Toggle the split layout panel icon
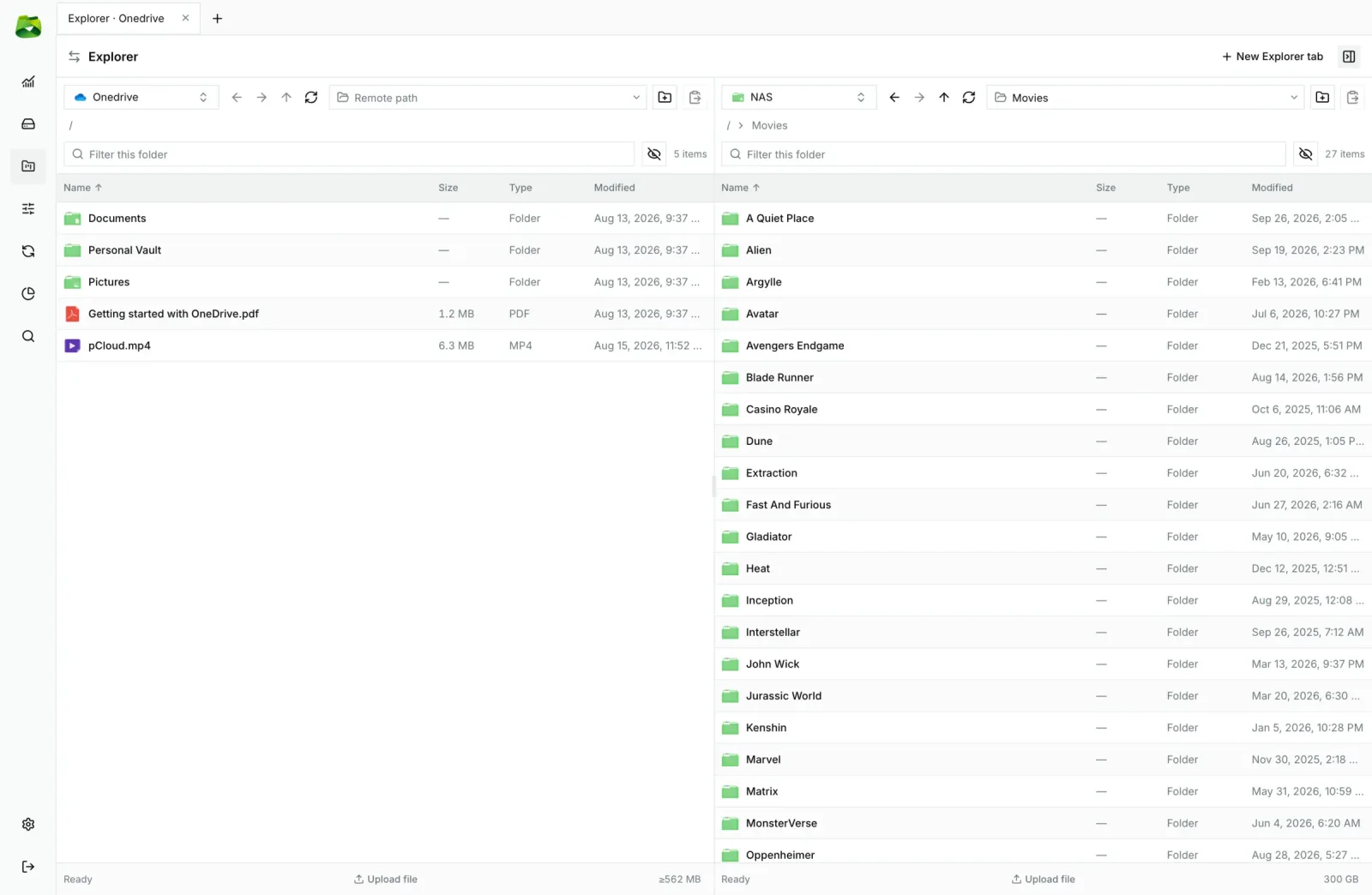Viewport: 1372px width, 895px height. (x=1349, y=57)
